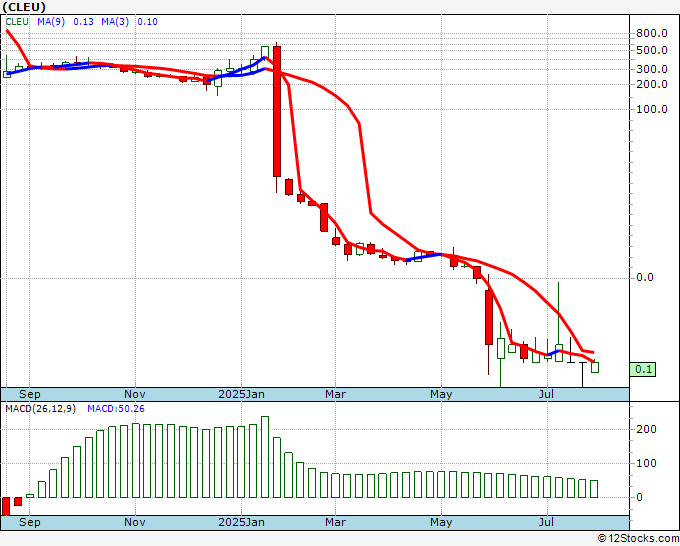Click the 0 MACD axis label
This screenshot has width=680, height=546.
(x=639, y=497)
